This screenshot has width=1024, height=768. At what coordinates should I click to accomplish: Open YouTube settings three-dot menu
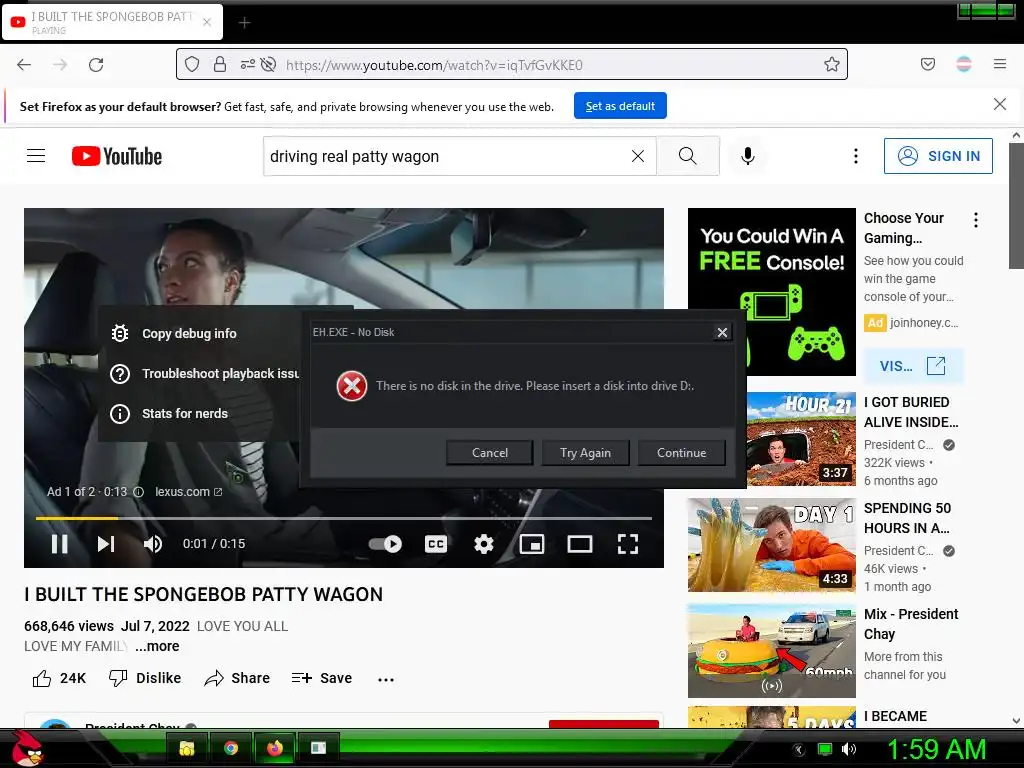856,156
